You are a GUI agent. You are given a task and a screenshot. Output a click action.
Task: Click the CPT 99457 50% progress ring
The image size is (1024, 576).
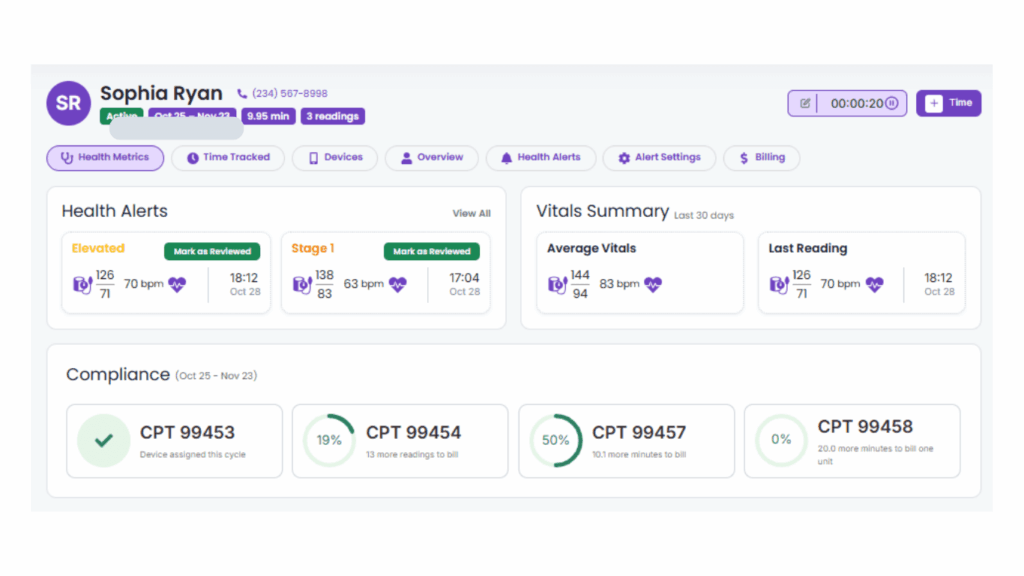pos(556,440)
